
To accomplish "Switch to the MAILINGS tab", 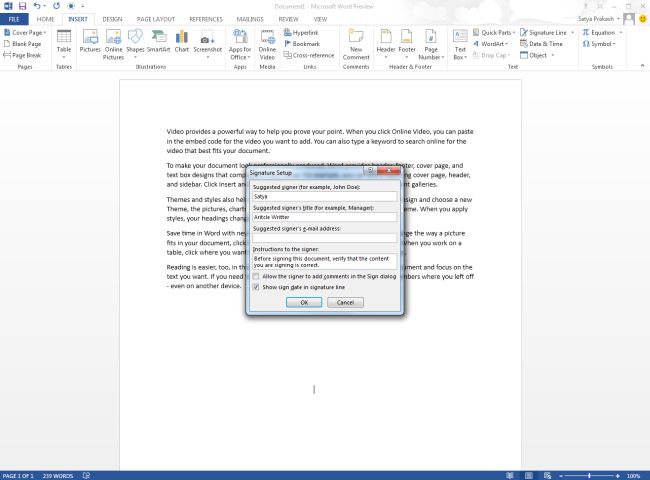I will (x=250, y=19).
